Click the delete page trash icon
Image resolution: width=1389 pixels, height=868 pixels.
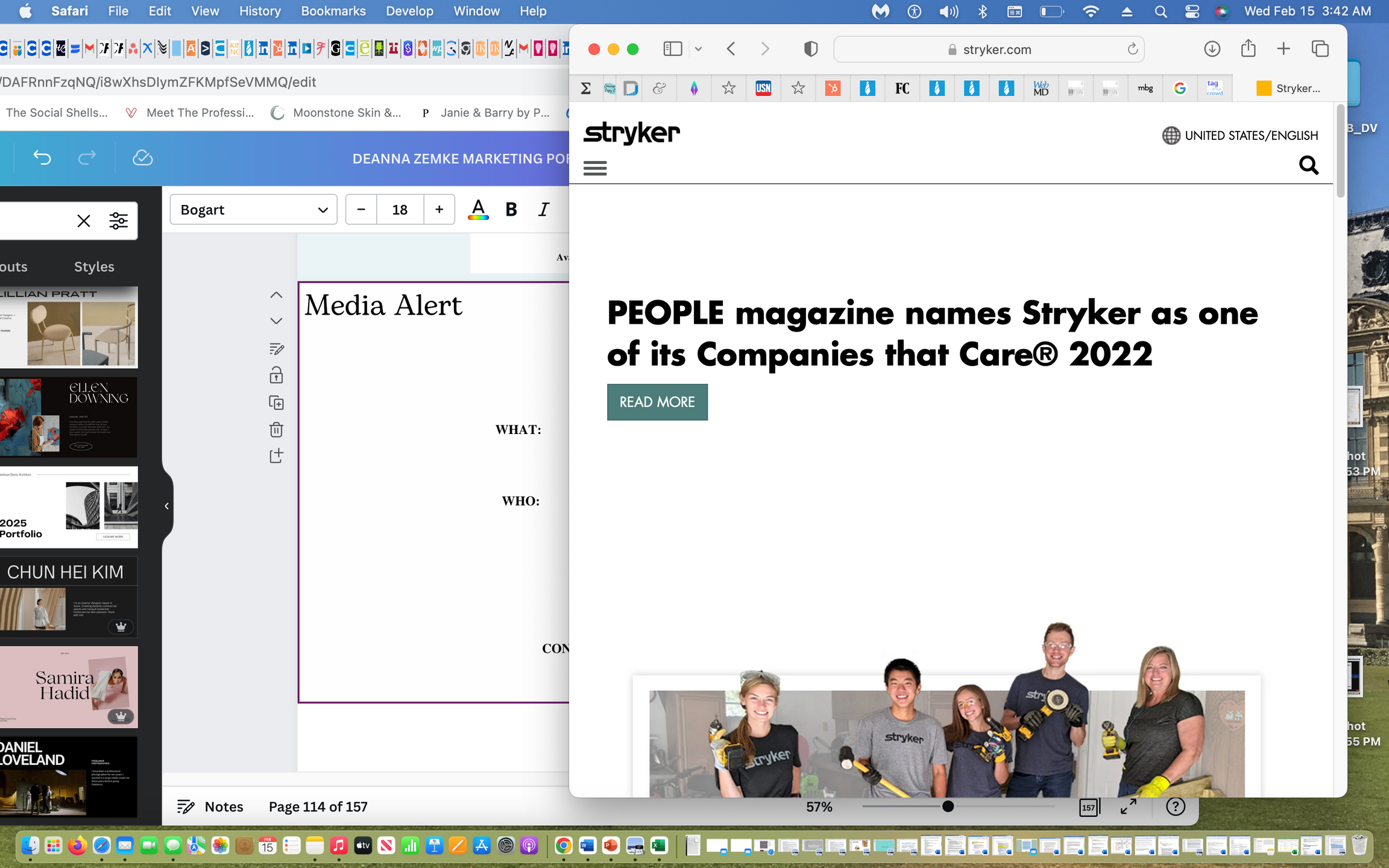point(276,430)
